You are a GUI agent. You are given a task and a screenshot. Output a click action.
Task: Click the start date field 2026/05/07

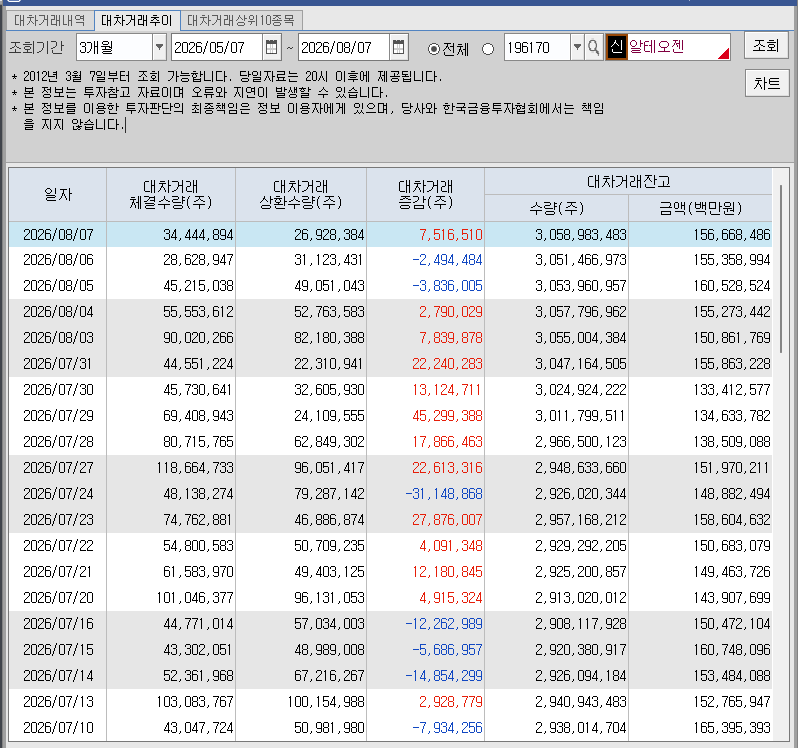(217, 47)
